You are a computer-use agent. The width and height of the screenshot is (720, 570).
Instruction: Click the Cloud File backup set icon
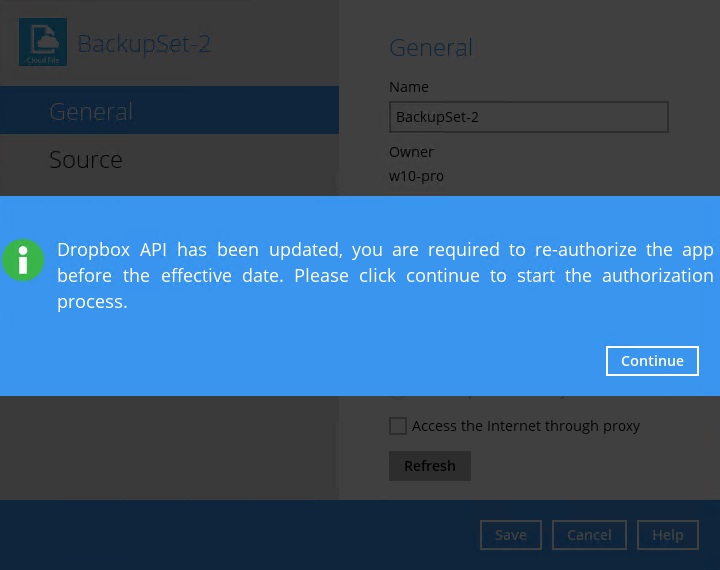click(43, 42)
